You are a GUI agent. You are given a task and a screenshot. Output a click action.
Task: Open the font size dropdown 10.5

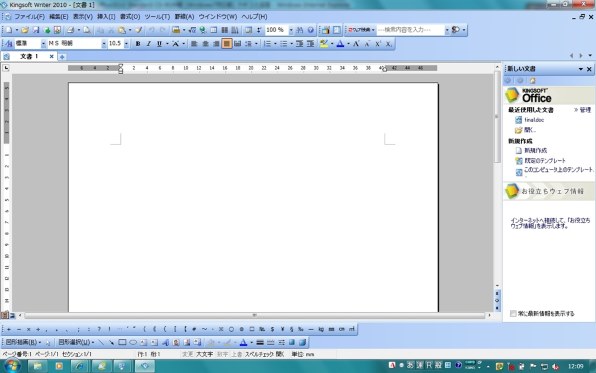pyautogui.click(x=126, y=44)
